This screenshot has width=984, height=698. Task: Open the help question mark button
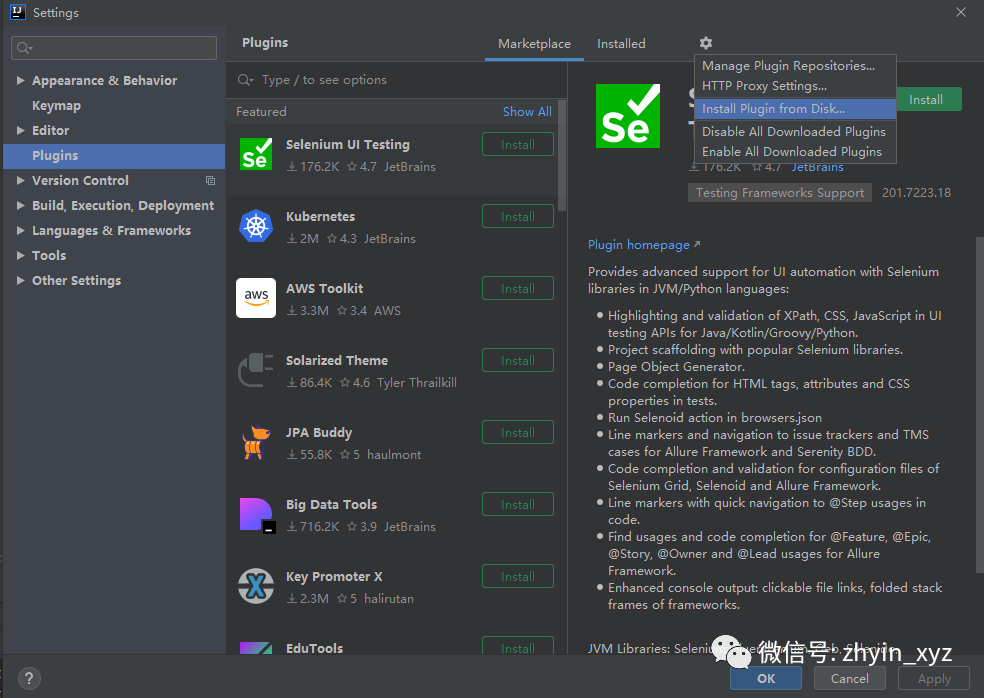pyautogui.click(x=29, y=679)
